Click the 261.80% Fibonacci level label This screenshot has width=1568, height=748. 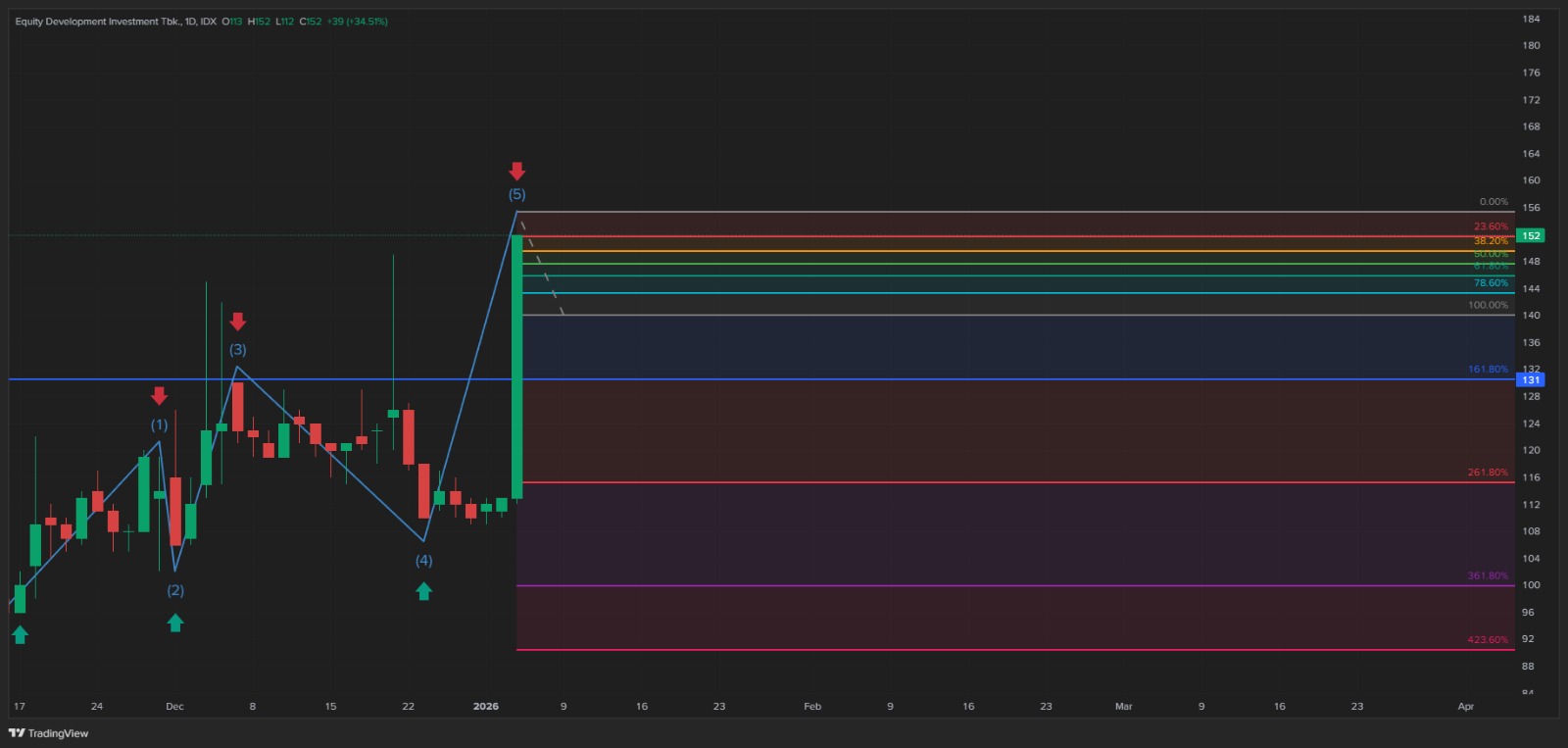click(x=1488, y=473)
